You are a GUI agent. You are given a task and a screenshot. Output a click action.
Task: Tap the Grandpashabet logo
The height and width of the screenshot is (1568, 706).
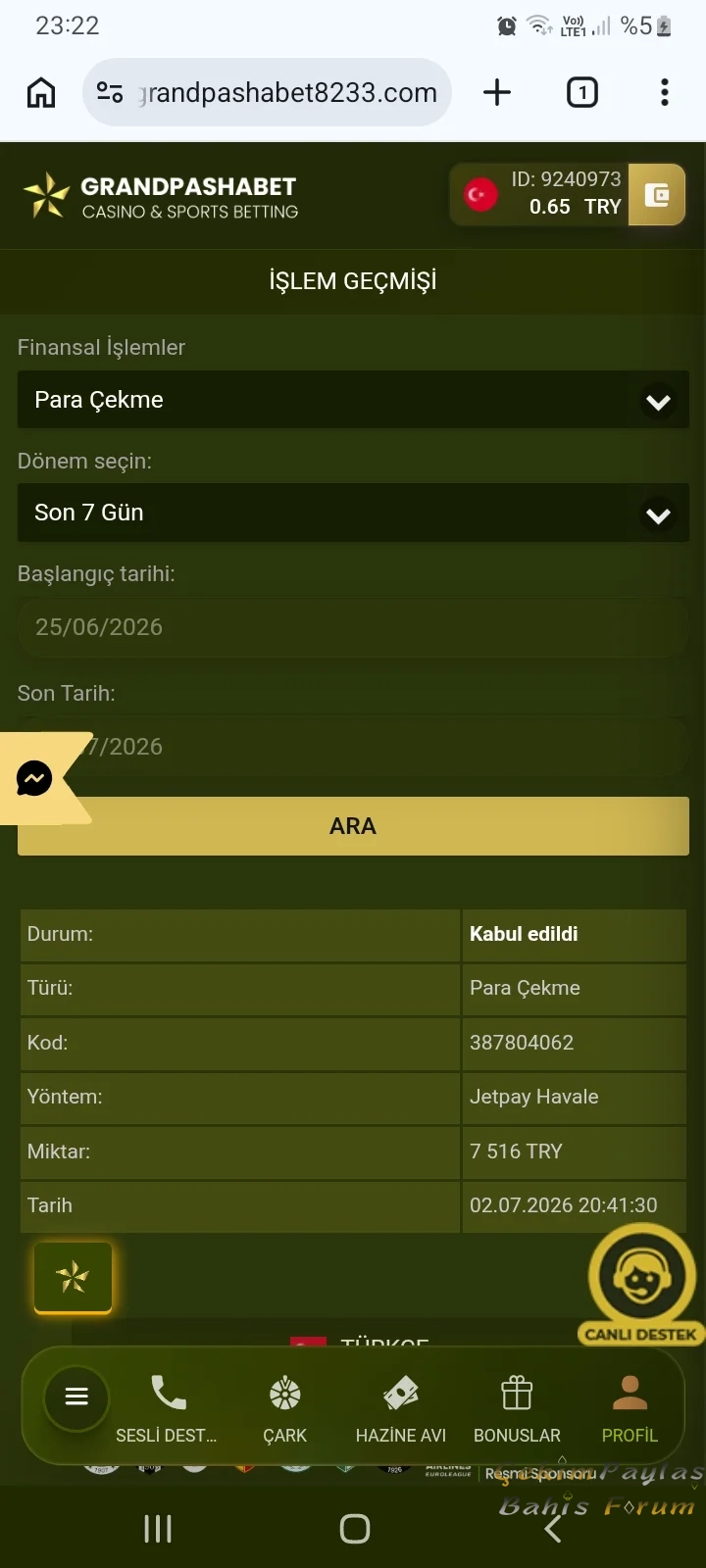(x=161, y=196)
